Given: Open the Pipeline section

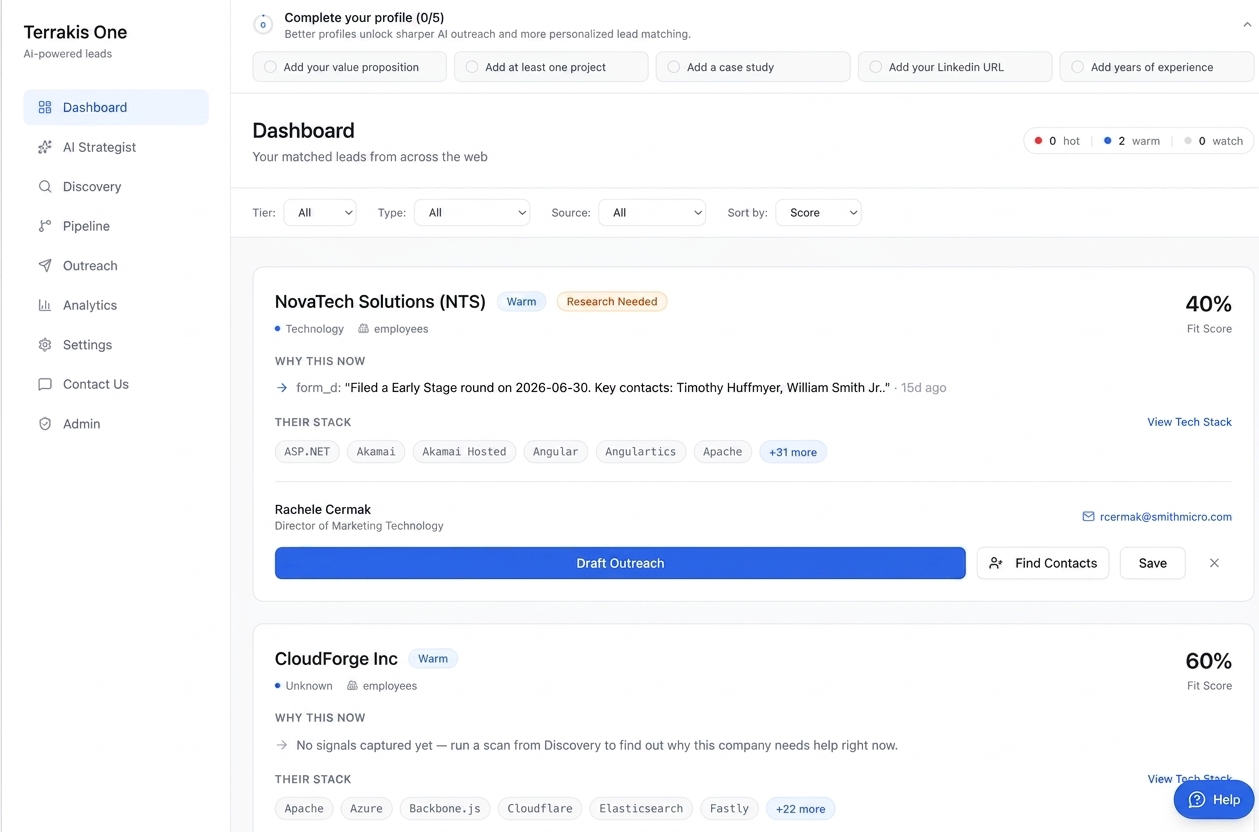Looking at the screenshot, I should 116,226.
